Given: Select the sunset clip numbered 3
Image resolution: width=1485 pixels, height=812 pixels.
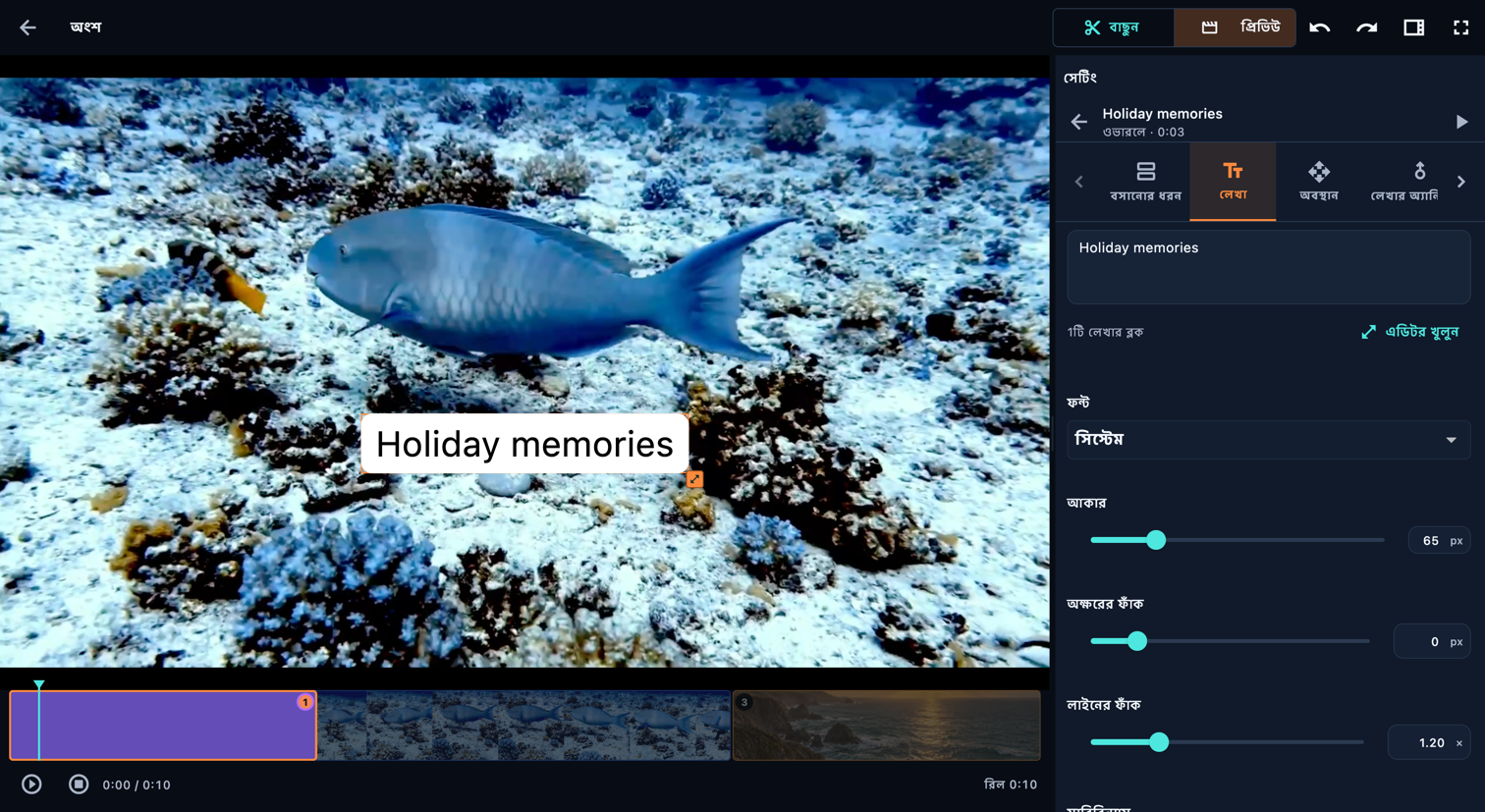Looking at the screenshot, I should click(x=886, y=726).
